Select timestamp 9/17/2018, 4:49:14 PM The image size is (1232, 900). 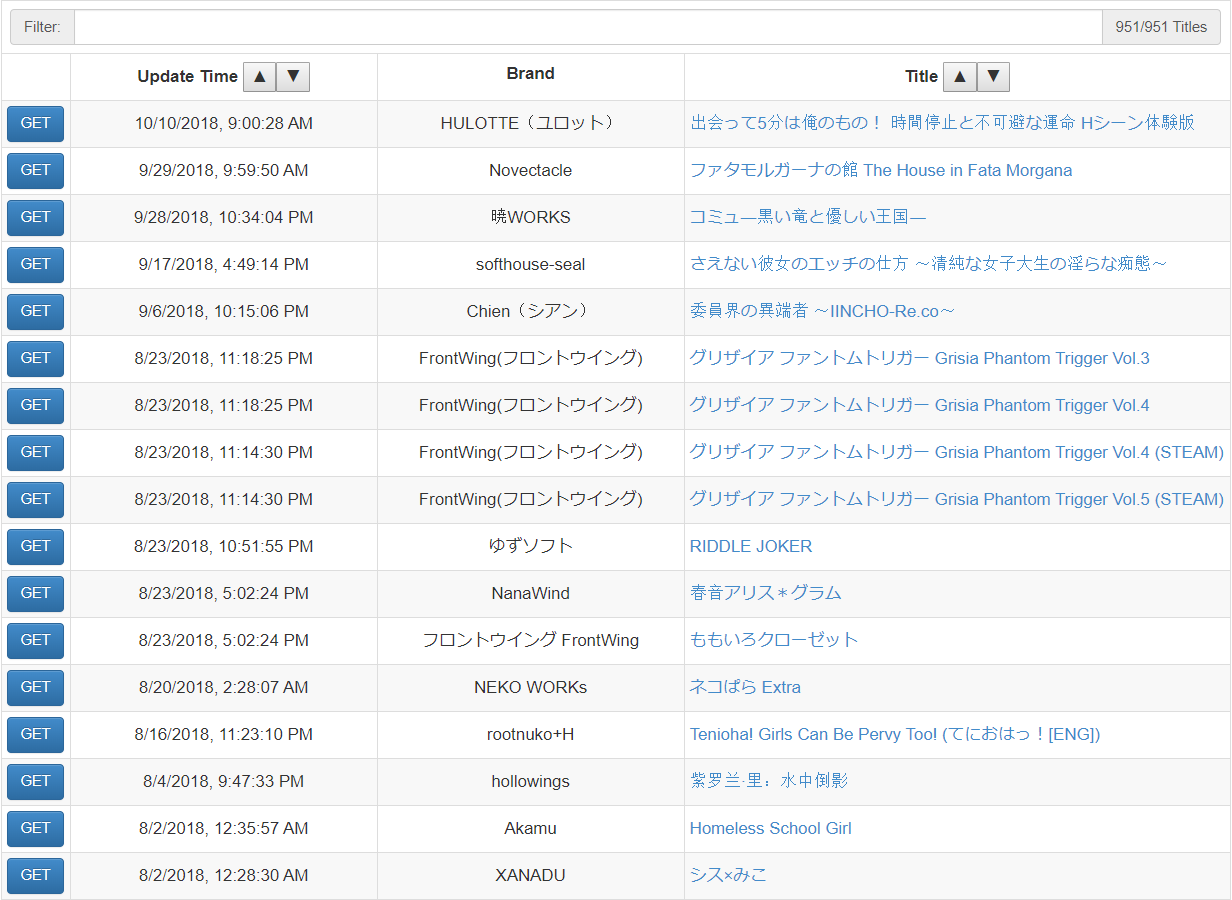tap(224, 265)
